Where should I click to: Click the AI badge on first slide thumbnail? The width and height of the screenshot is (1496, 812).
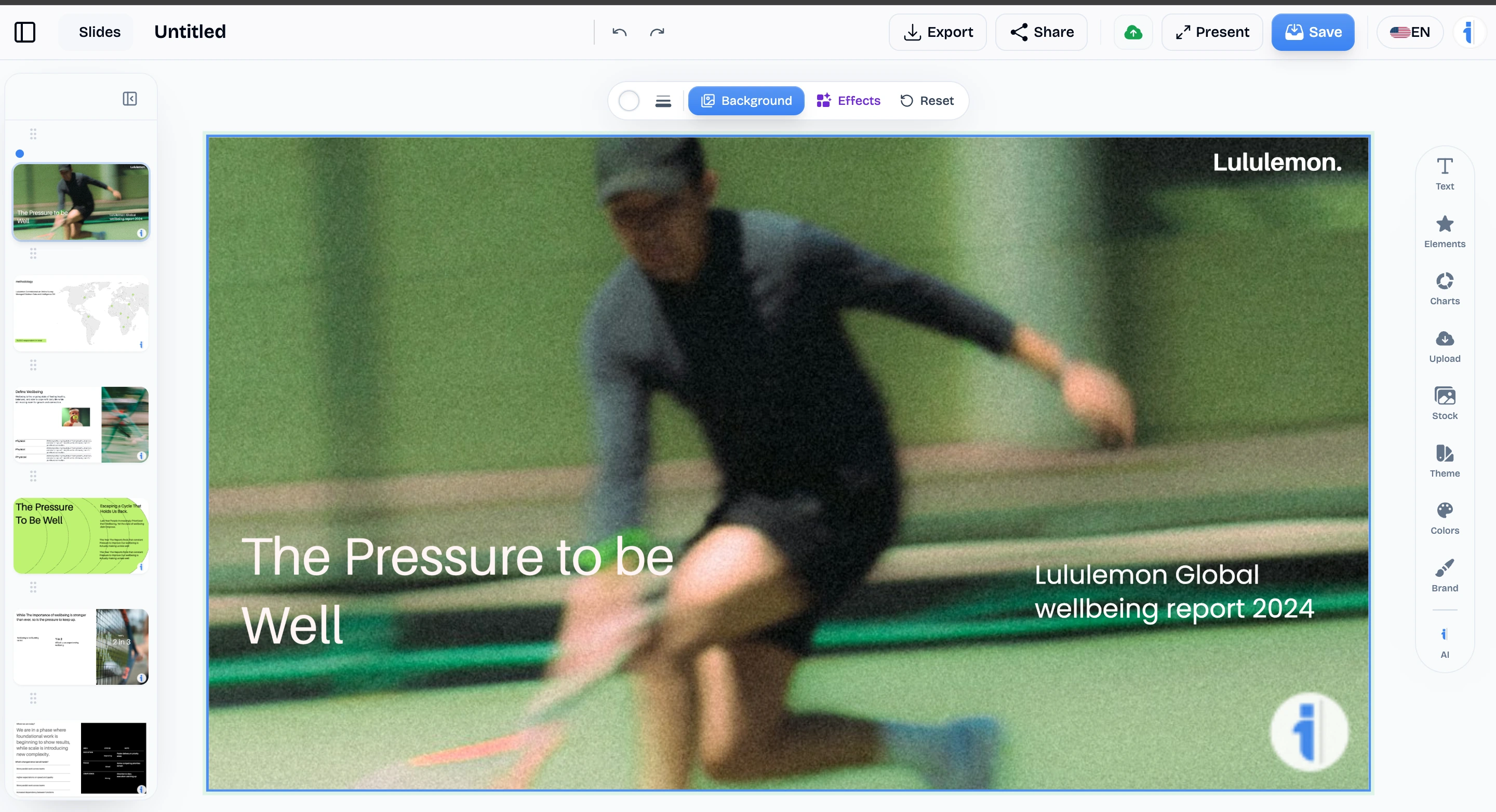pos(141,233)
